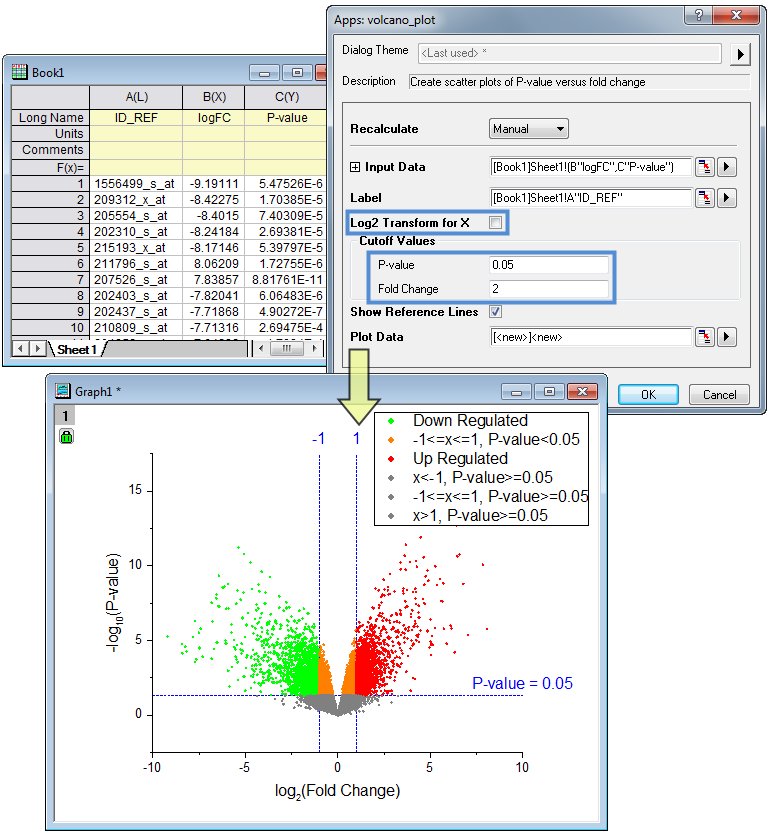Click cell value -8.4015
The image size is (772, 833).
coord(214,216)
